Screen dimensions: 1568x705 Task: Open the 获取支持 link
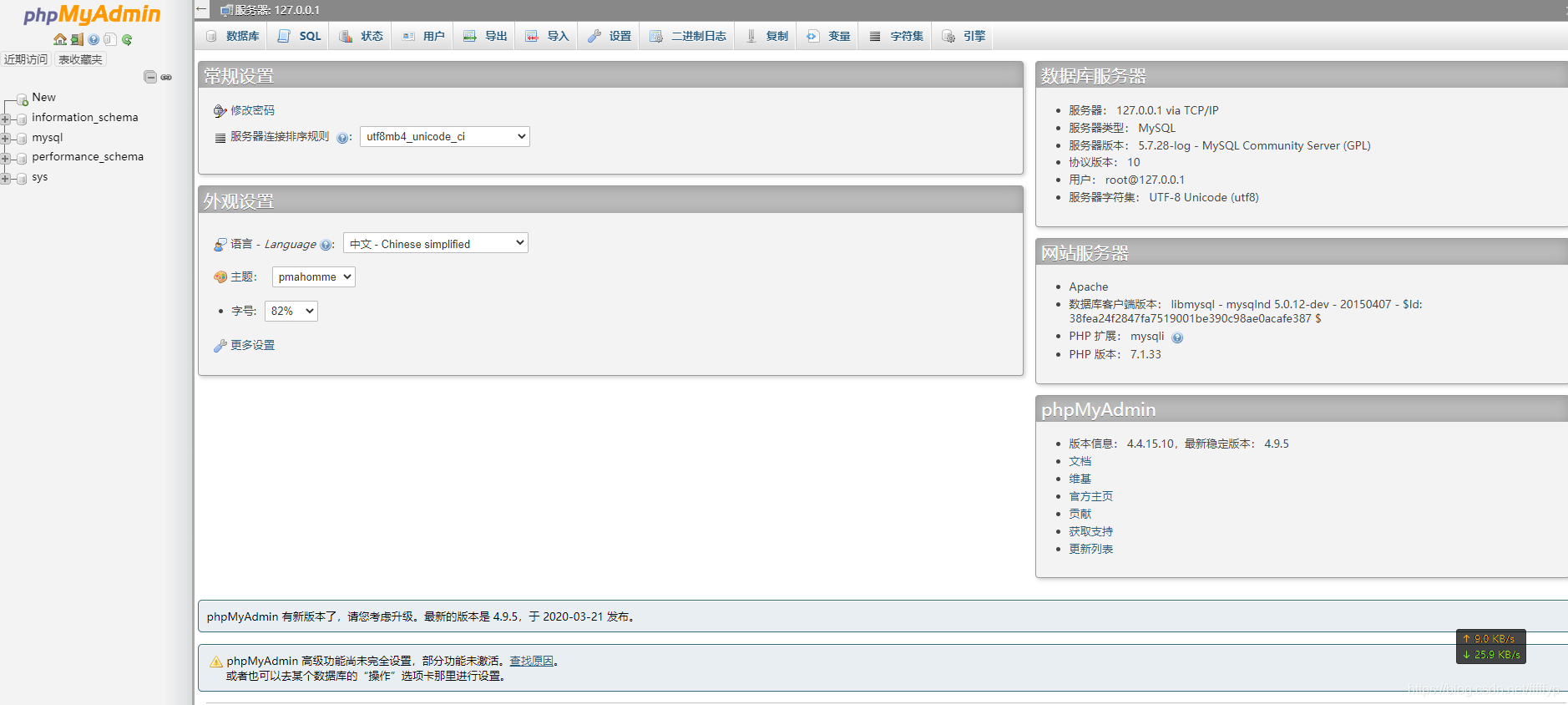[x=1090, y=531]
